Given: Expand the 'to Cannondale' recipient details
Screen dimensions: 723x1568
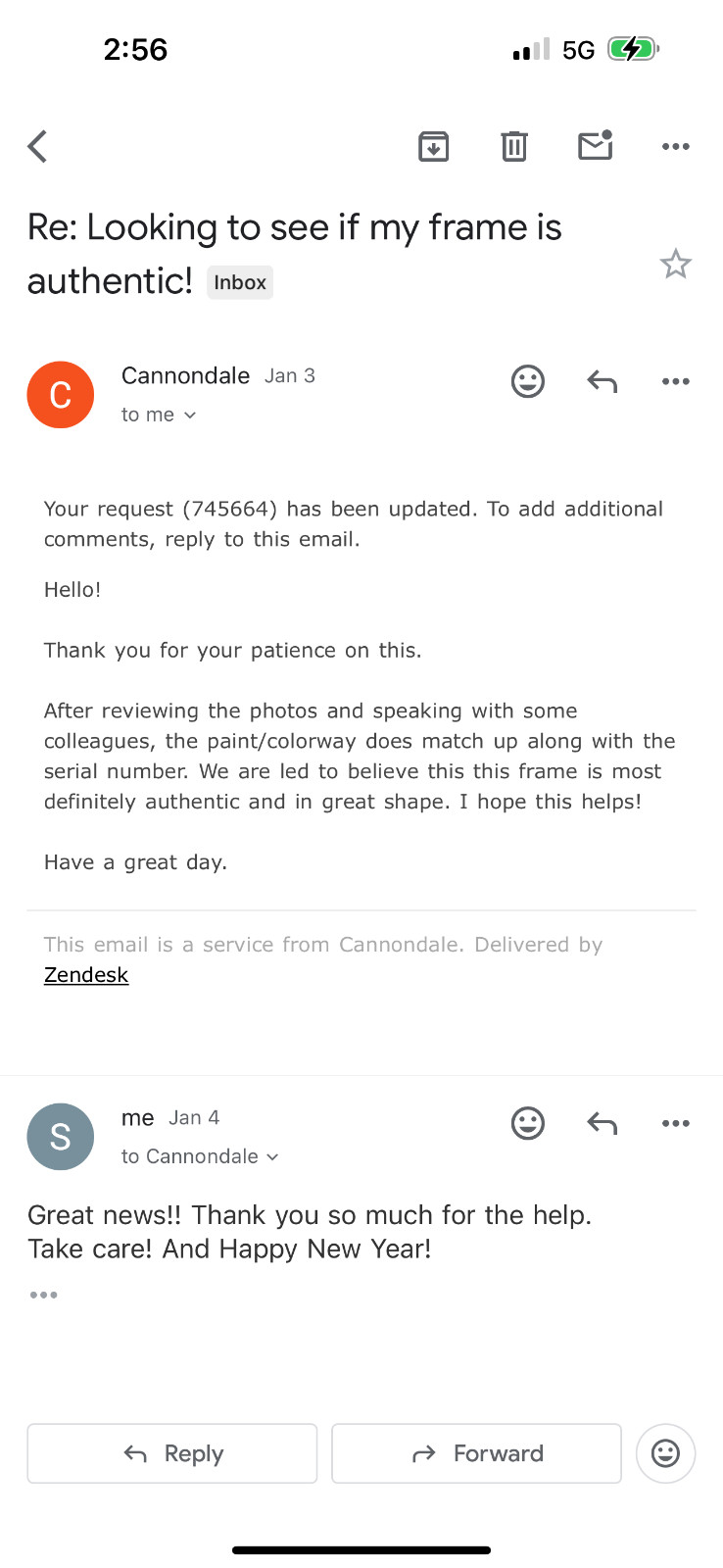Looking at the screenshot, I should (200, 1156).
